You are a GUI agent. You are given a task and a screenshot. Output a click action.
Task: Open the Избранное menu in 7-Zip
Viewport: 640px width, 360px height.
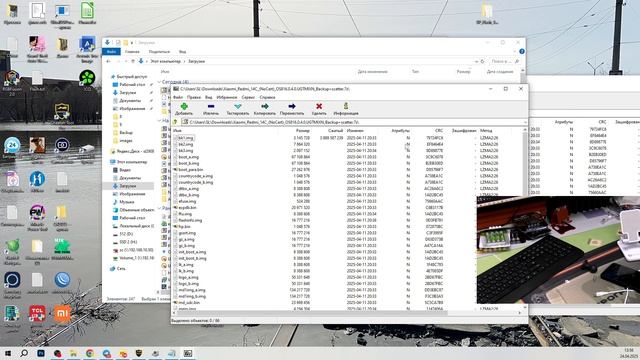[227, 97]
